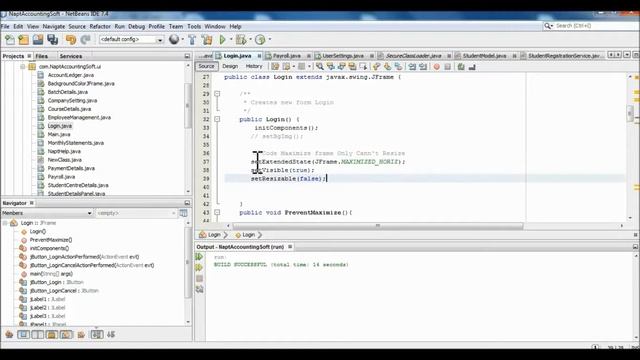The height and width of the screenshot is (360, 640).
Task: Collapse the code fold at line 29
Action: click(x=217, y=94)
